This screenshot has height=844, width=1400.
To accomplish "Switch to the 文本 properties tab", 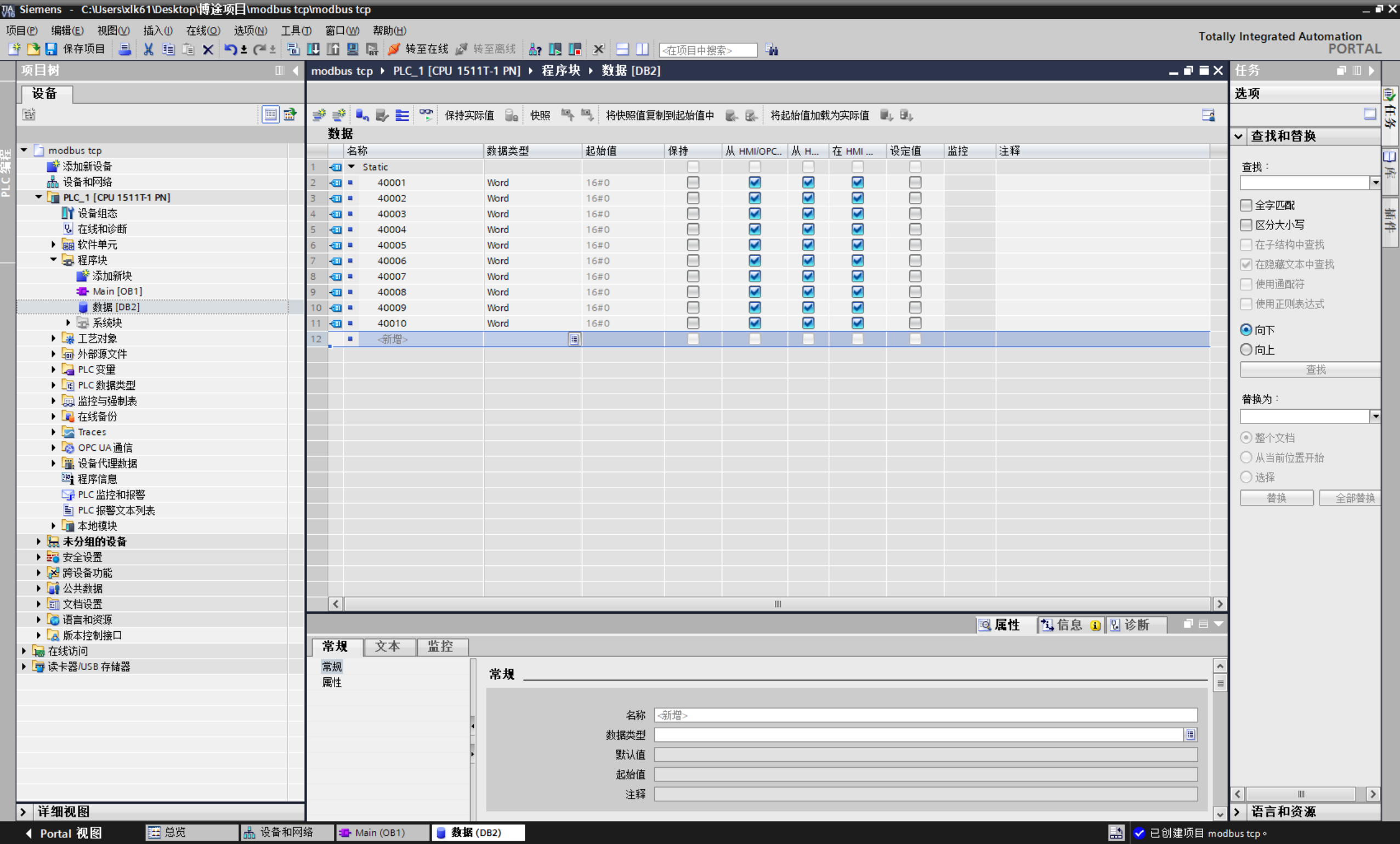I will 388,646.
